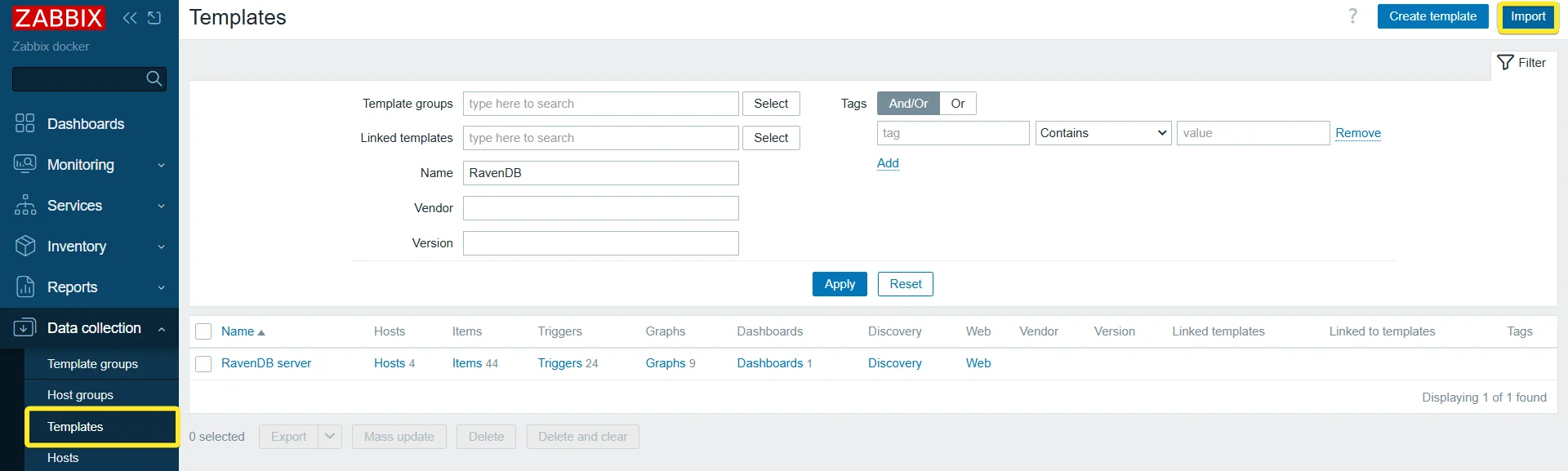
Task: Click the Zabbix logo
Action: 58,18
